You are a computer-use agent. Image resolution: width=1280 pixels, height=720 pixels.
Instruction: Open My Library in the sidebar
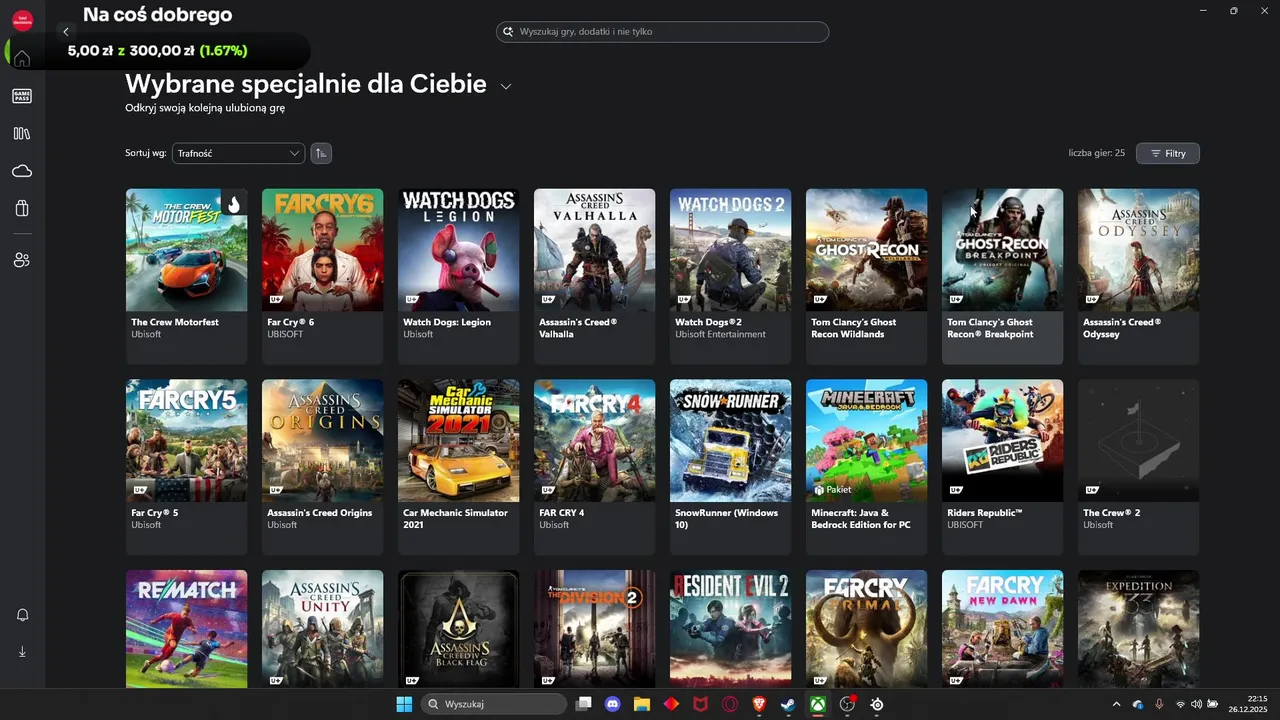[x=22, y=133]
